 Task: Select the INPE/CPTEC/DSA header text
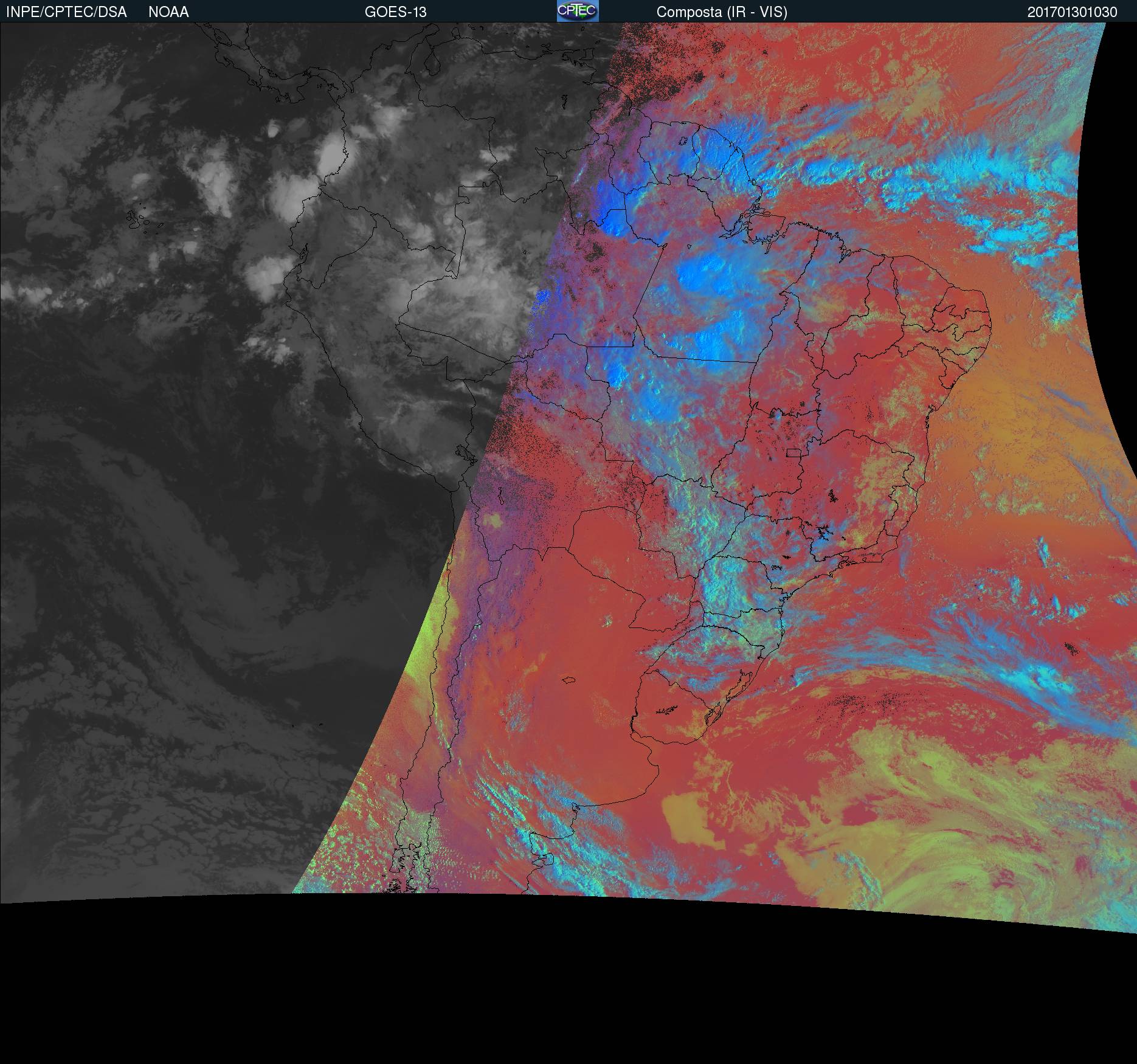pyautogui.click(x=66, y=12)
